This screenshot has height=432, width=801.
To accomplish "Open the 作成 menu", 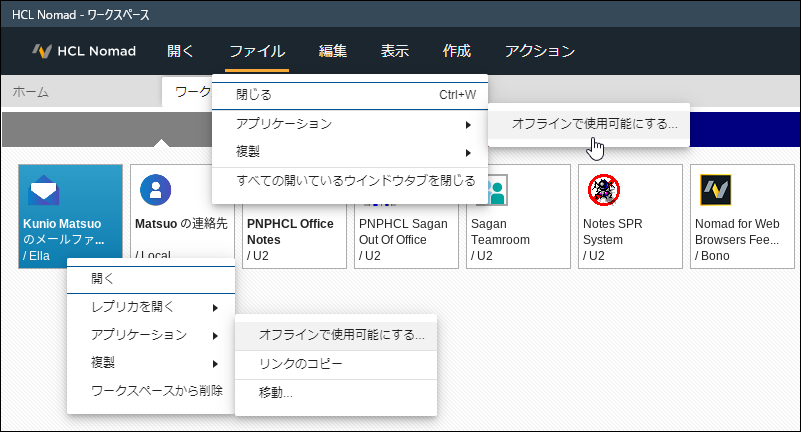I will click(x=457, y=51).
